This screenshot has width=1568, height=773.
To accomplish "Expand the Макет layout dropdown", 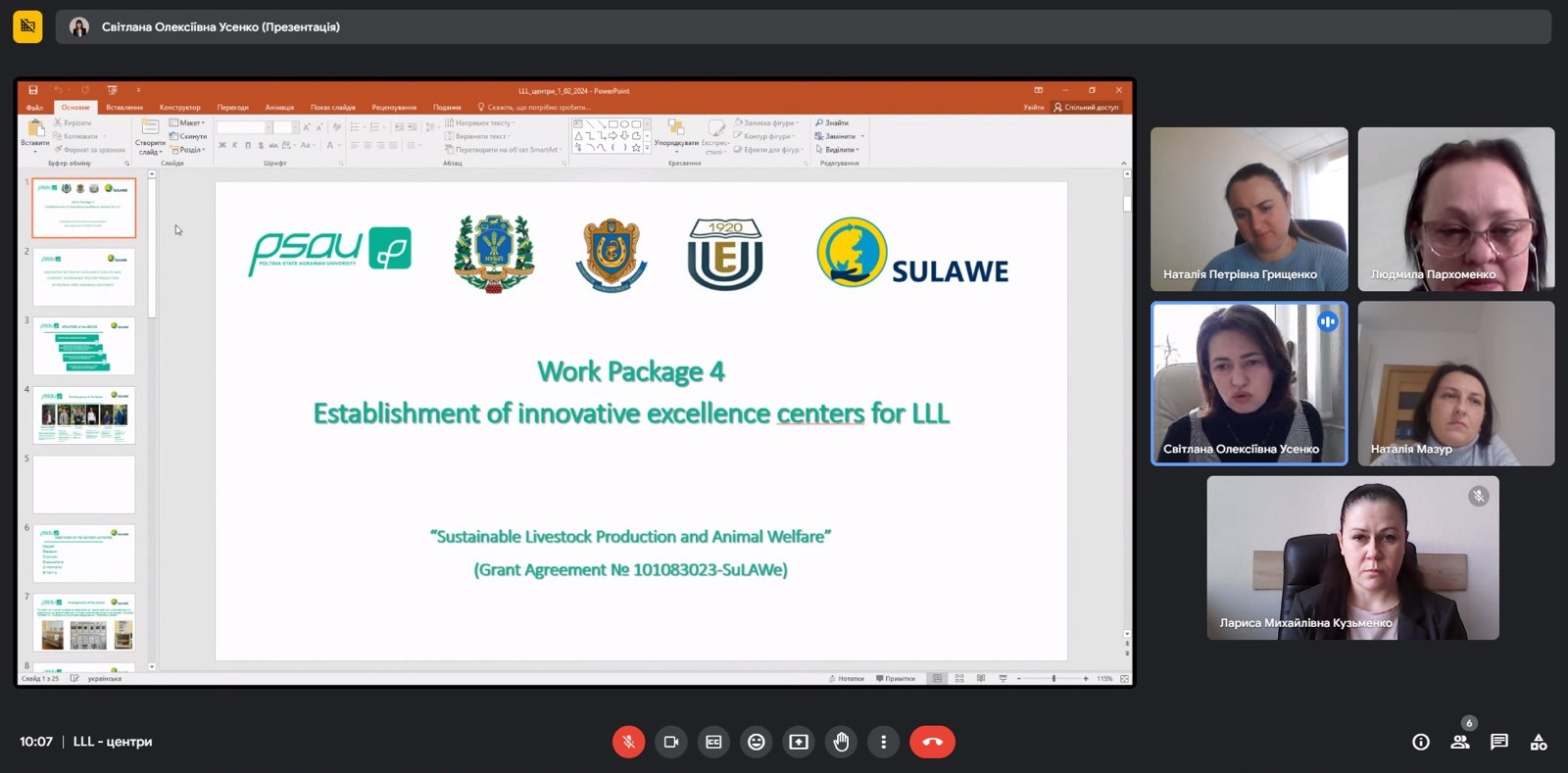I will pos(187,122).
